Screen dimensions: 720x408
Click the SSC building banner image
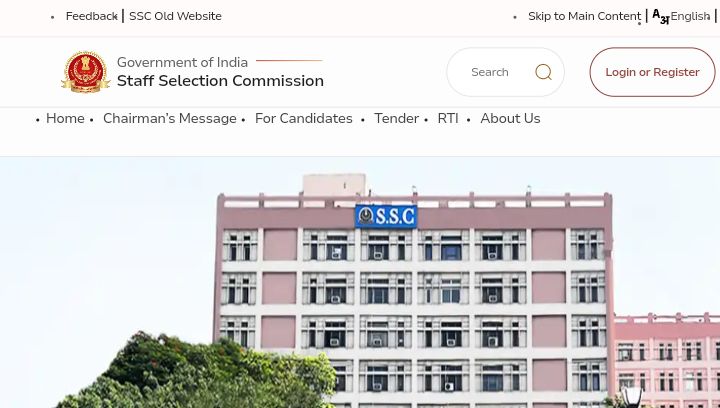[360, 282]
